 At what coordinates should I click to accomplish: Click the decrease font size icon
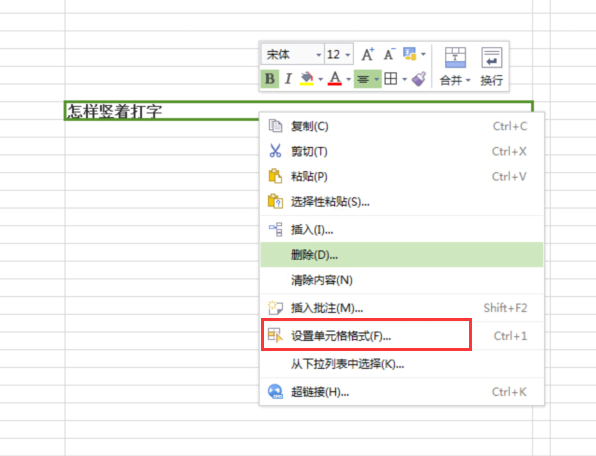tap(389, 54)
